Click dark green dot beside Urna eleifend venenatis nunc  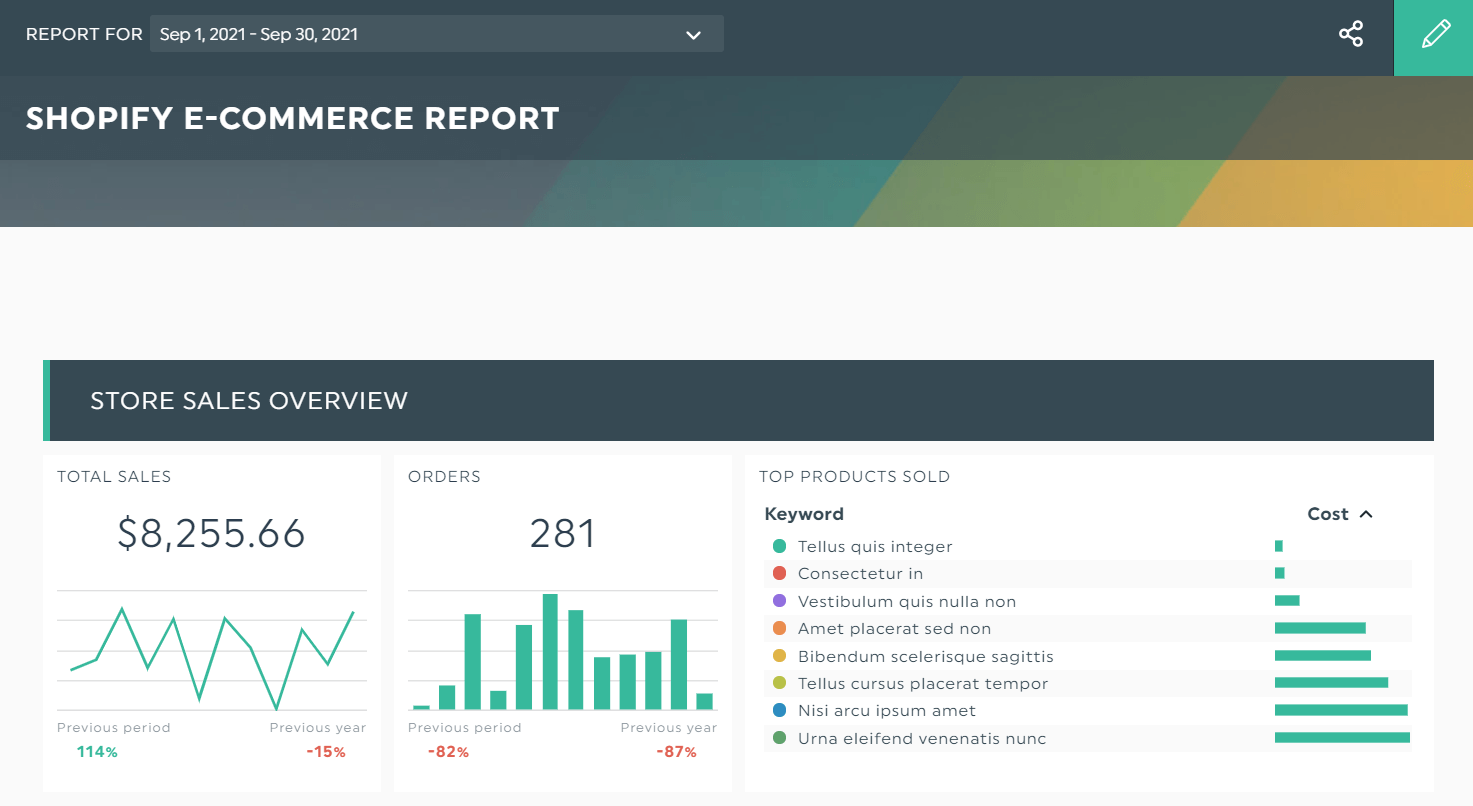[x=780, y=738]
